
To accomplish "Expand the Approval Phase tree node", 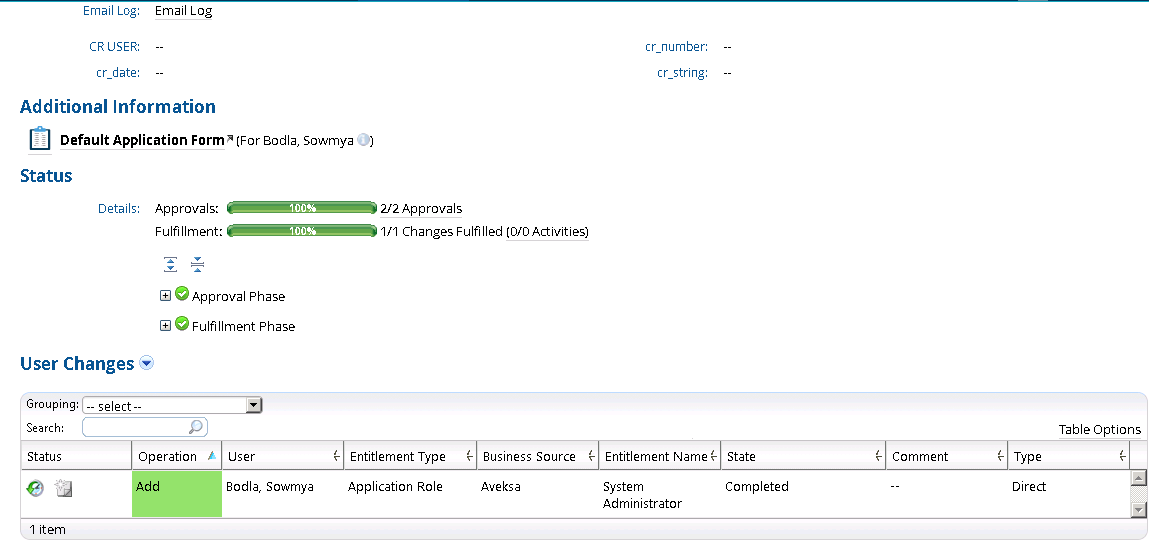I will coord(166,296).
